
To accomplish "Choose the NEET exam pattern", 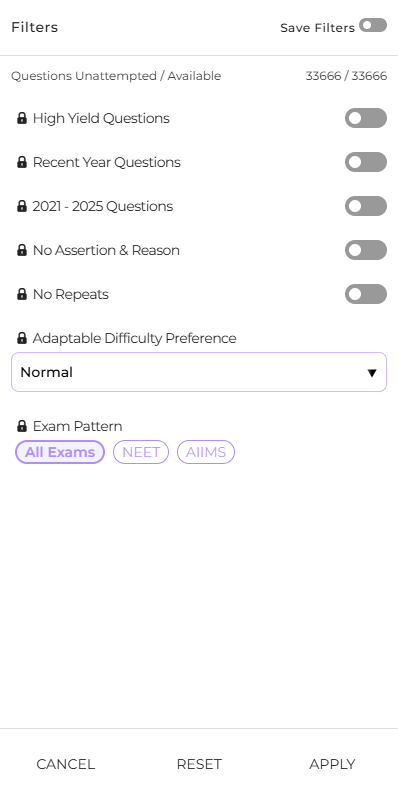I will click(141, 452).
